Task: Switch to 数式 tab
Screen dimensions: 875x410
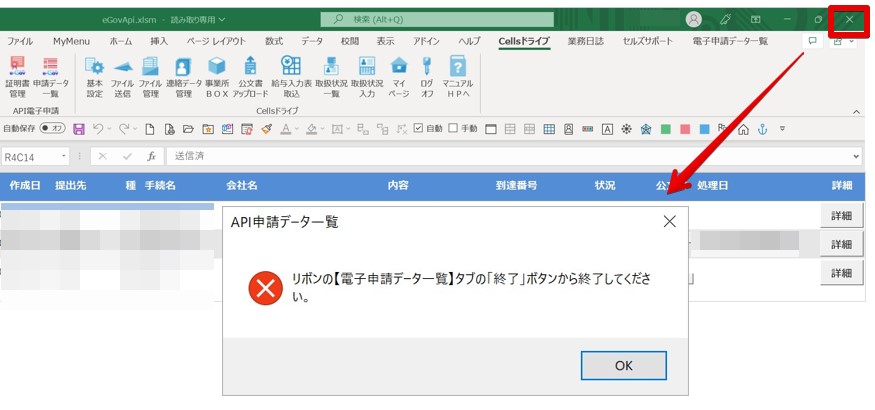Action: [274, 41]
